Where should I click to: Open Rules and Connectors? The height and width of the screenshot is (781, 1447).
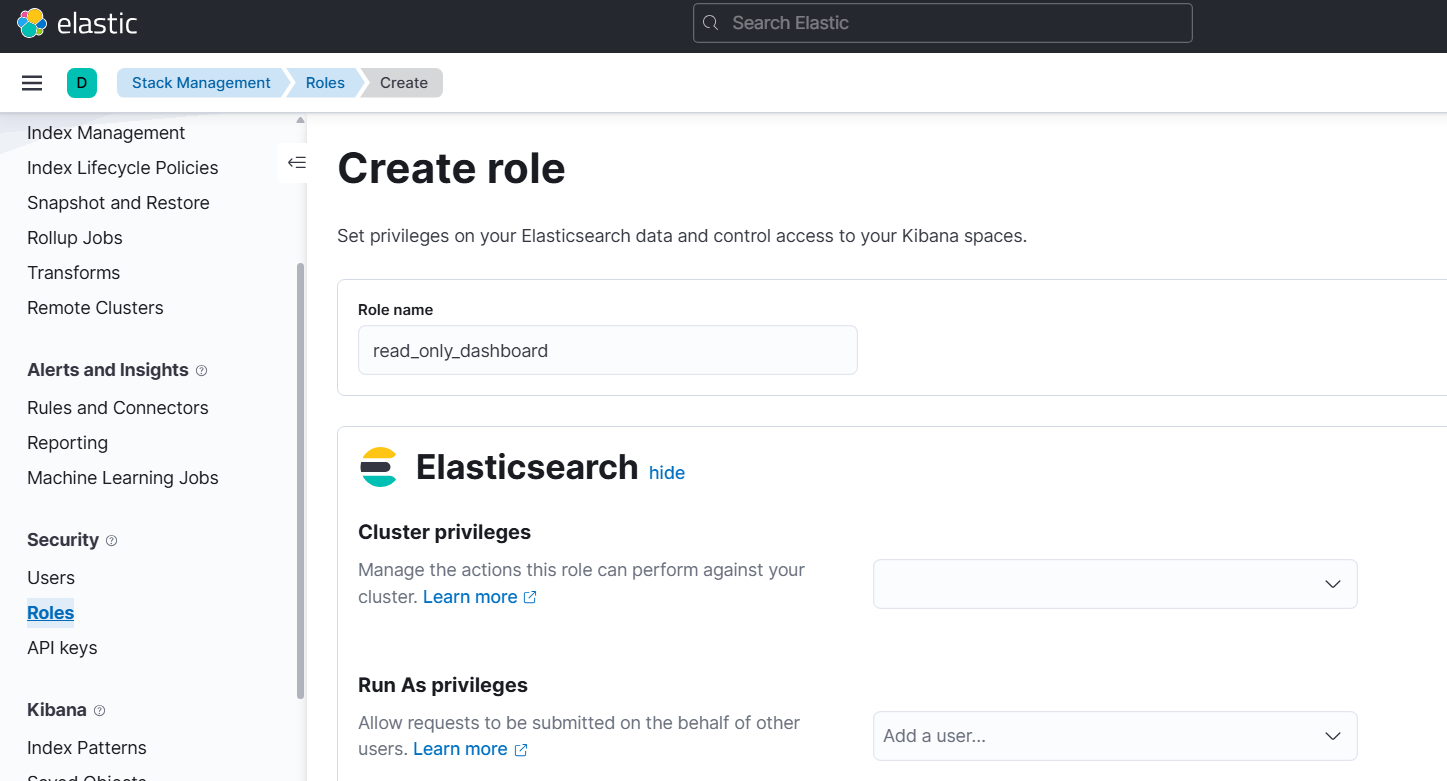click(118, 408)
